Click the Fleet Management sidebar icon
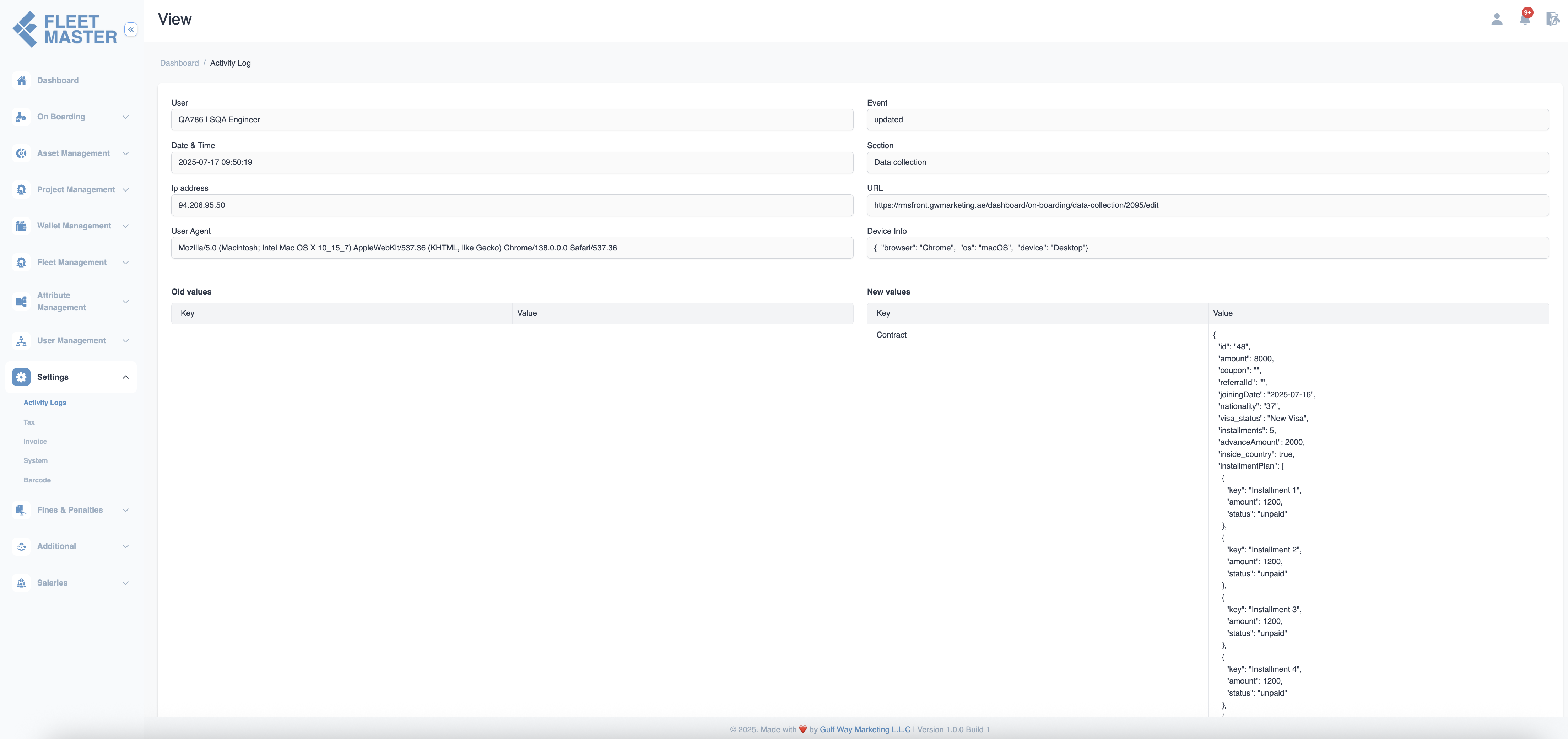 point(21,262)
